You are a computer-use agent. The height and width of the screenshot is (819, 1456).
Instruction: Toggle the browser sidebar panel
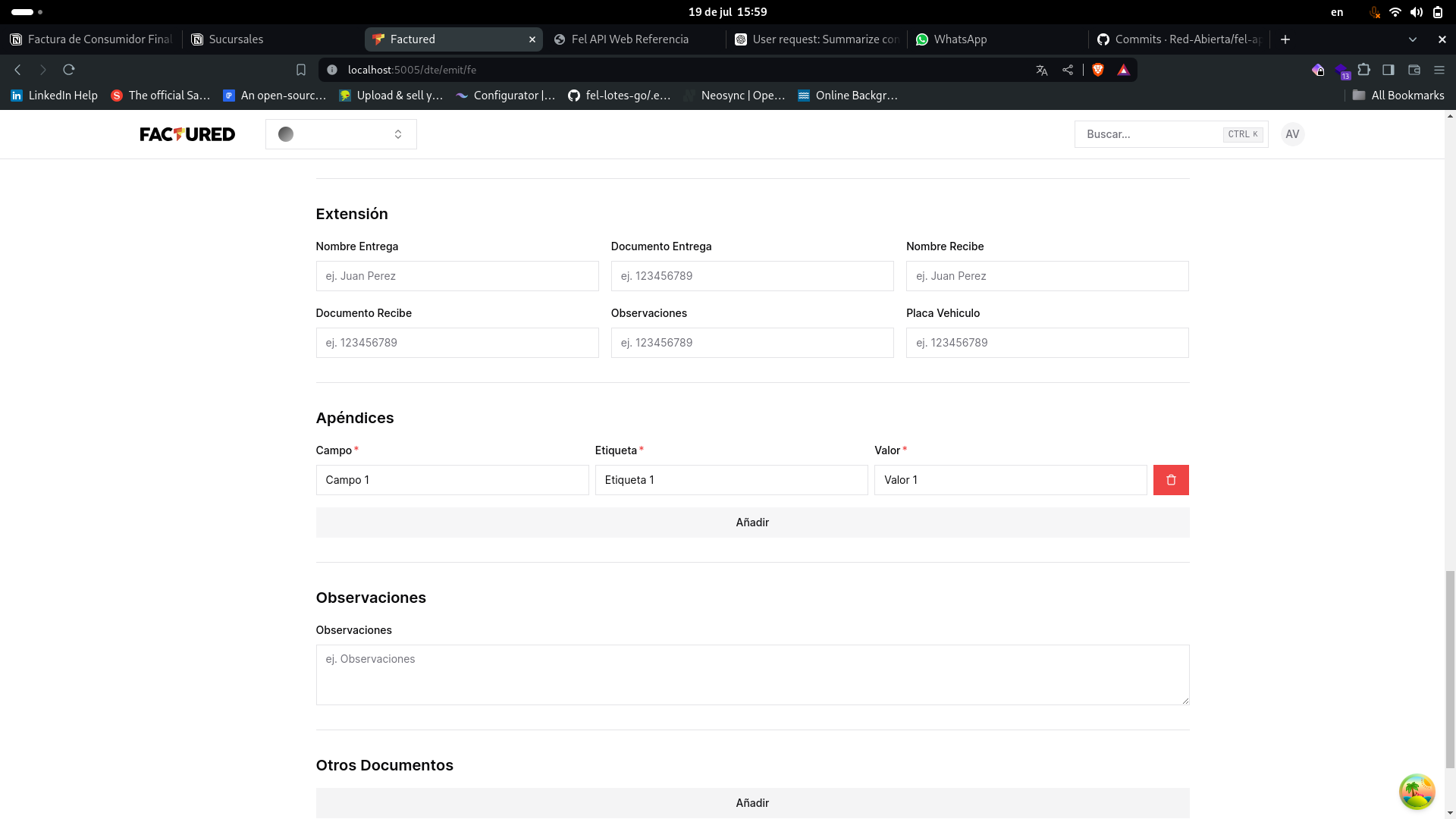[x=1389, y=70]
